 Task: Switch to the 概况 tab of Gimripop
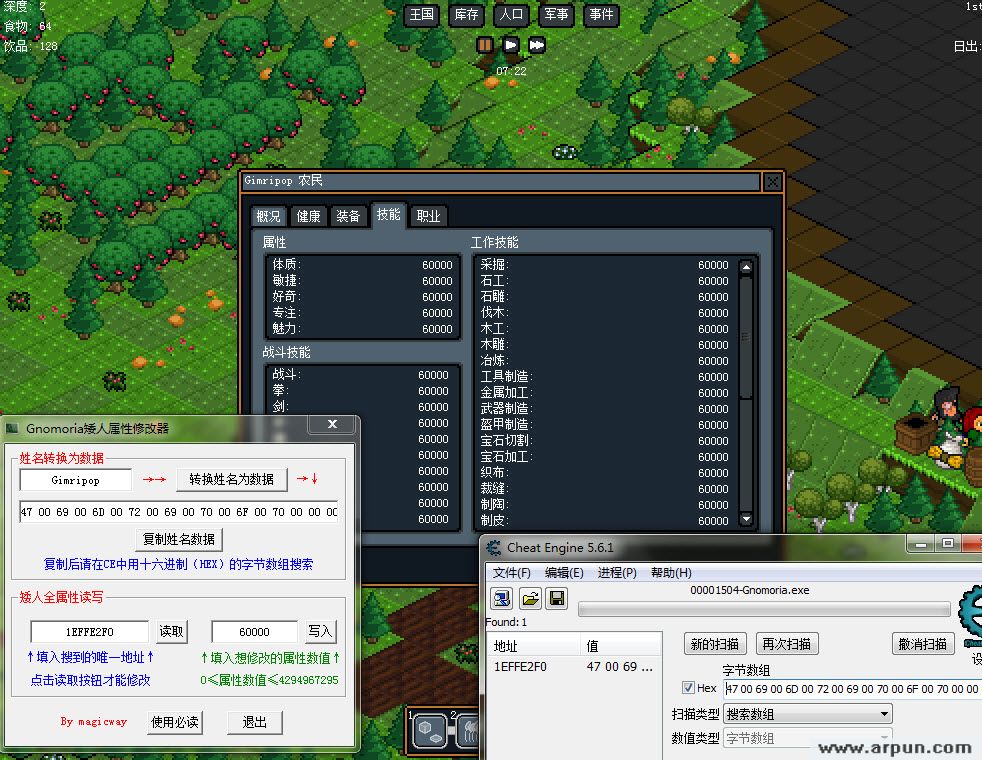tap(268, 216)
